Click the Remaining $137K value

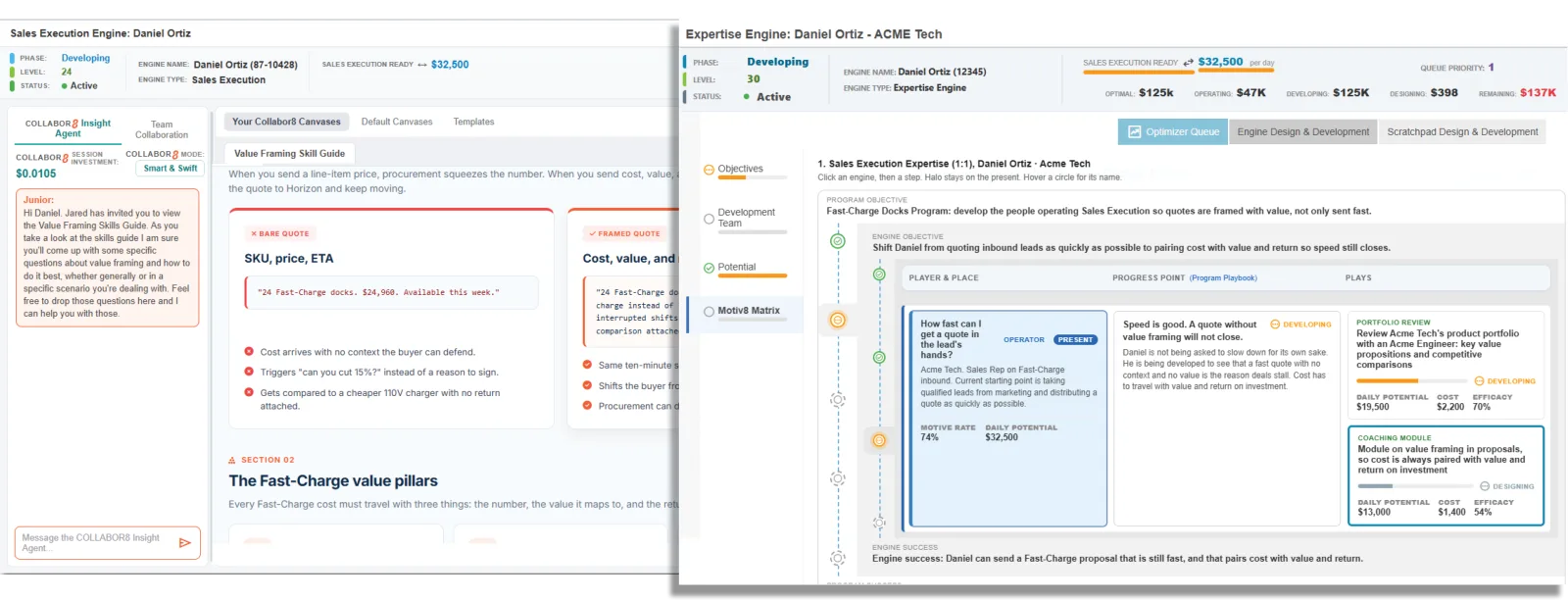tap(1538, 93)
